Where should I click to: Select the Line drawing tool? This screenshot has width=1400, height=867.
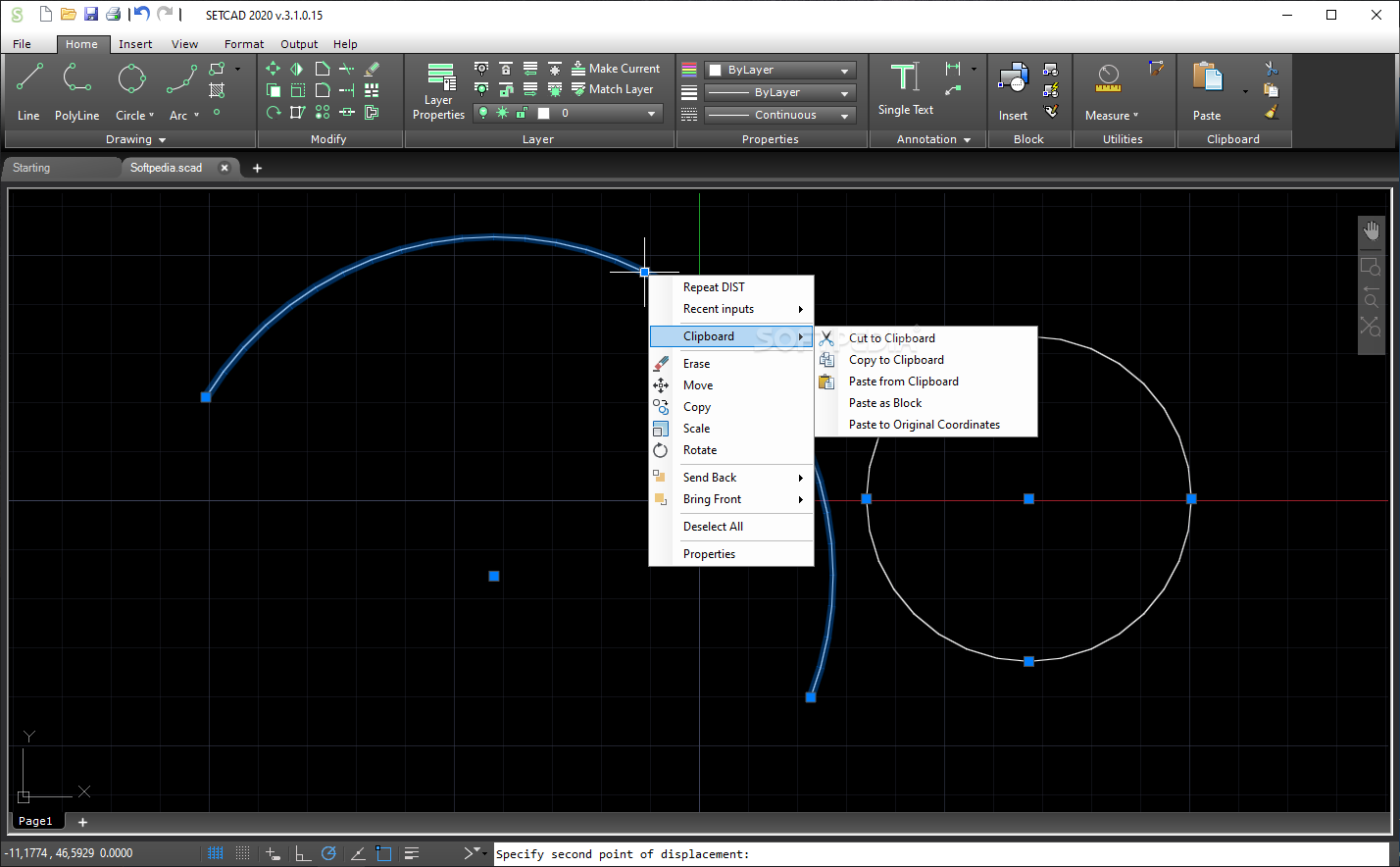coord(29,91)
